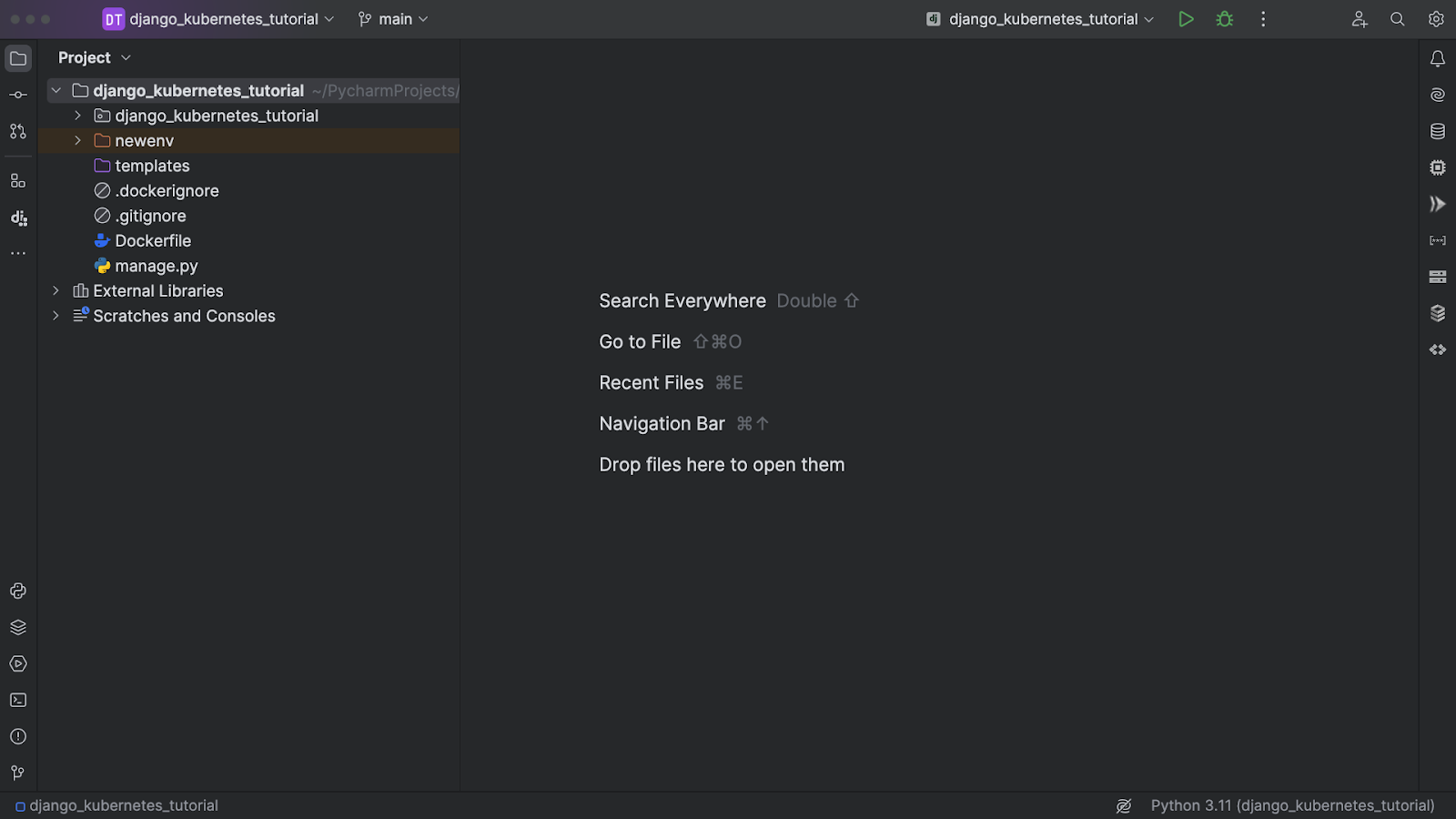Open the Terminal tool window
Screen dimensions: 1456x819
[x=18, y=700]
